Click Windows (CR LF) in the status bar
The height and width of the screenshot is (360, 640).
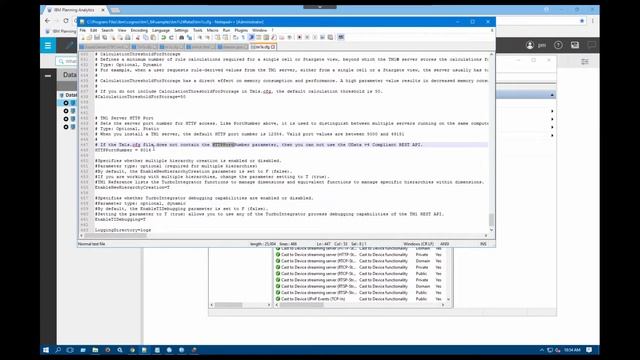(x=418, y=244)
